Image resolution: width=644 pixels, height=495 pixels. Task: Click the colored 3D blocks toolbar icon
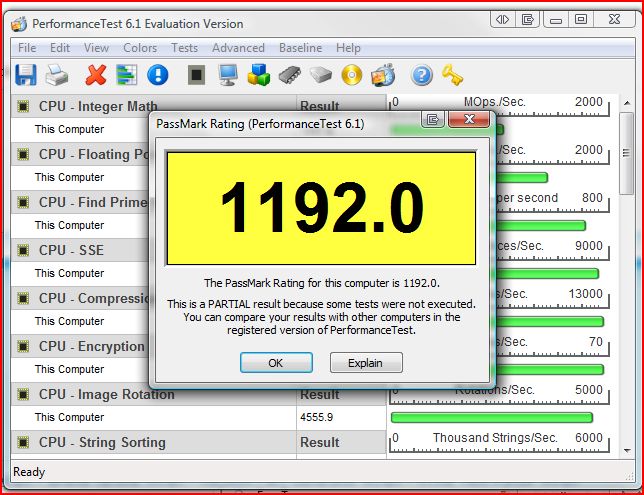coord(259,75)
